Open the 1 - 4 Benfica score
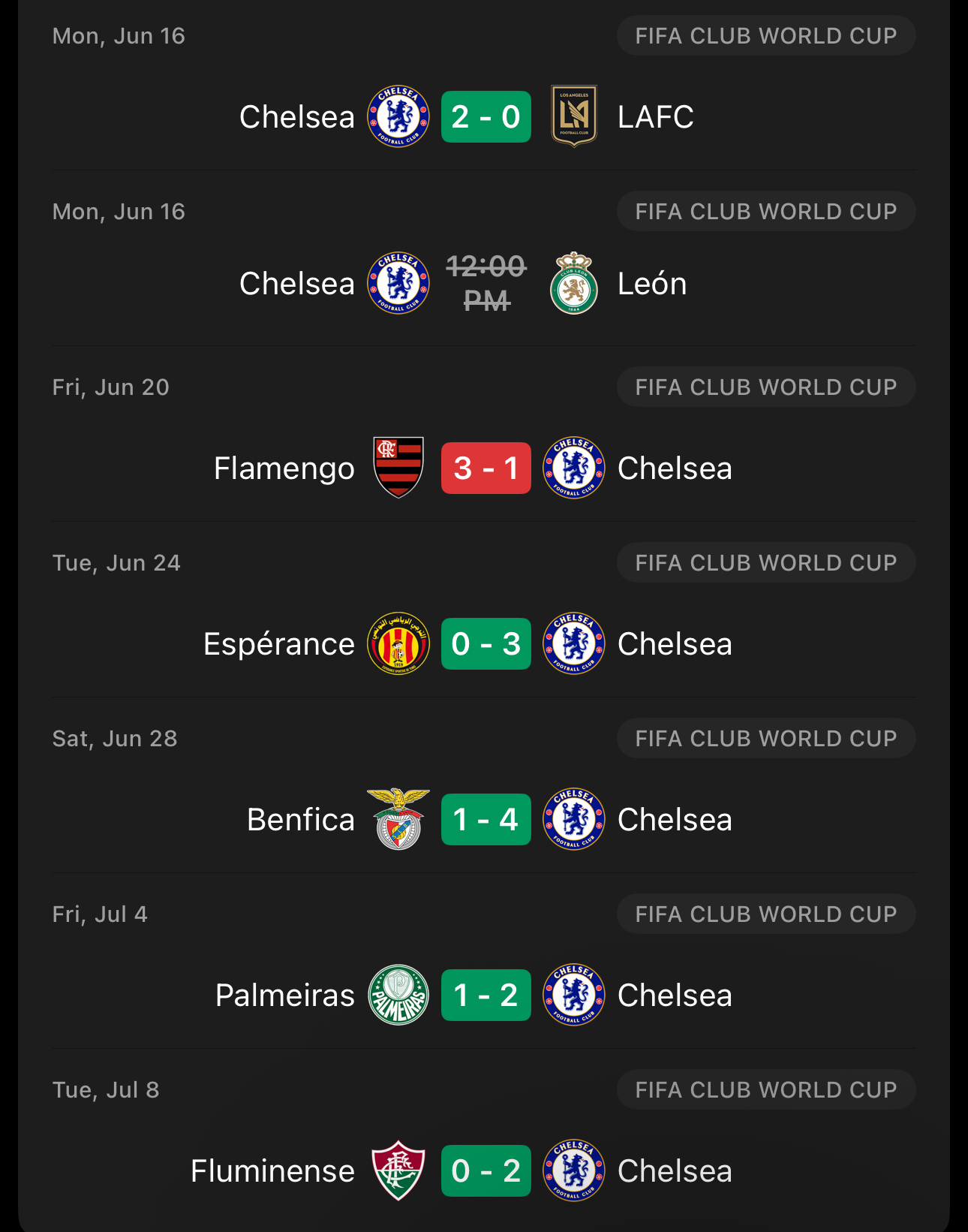Image resolution: width=968 pixels, height=1232 pixels. (x=486, y=819)
